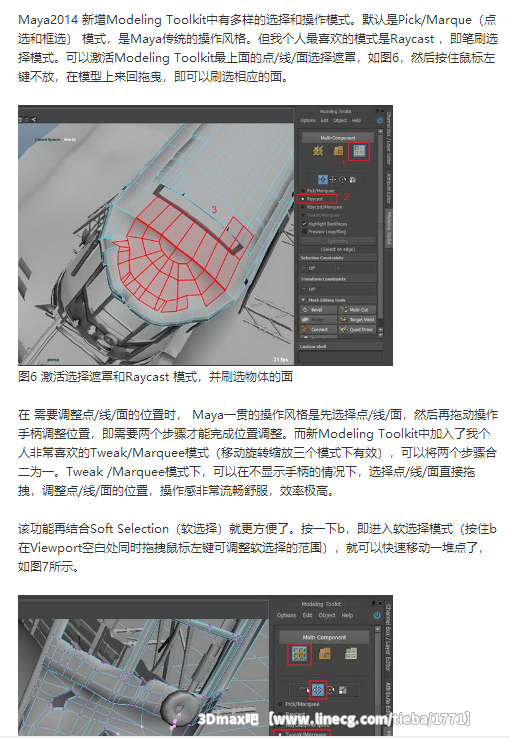The height and width of the screenshot is (738, 510).
Task: Open Options menu in lower toolkit screenshot
Action: coord(287,615)
